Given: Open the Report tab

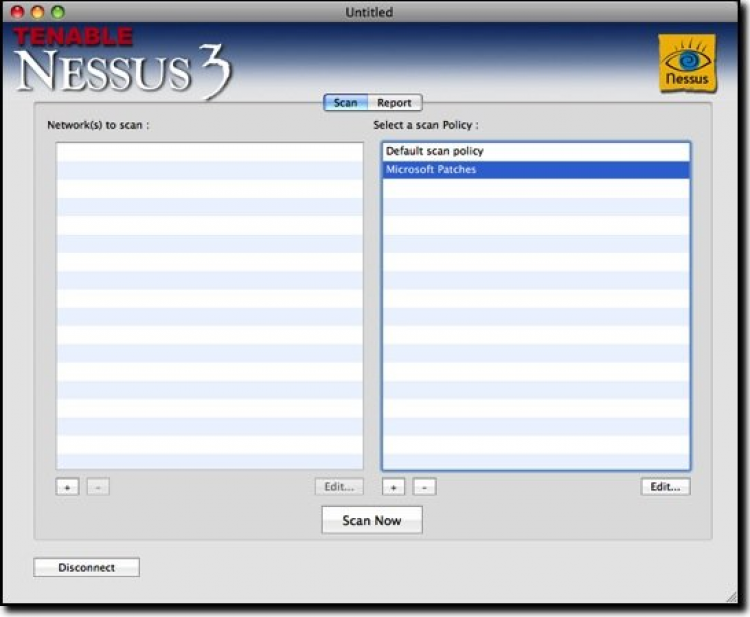Looking at the screenshot, I should (394, 103).
